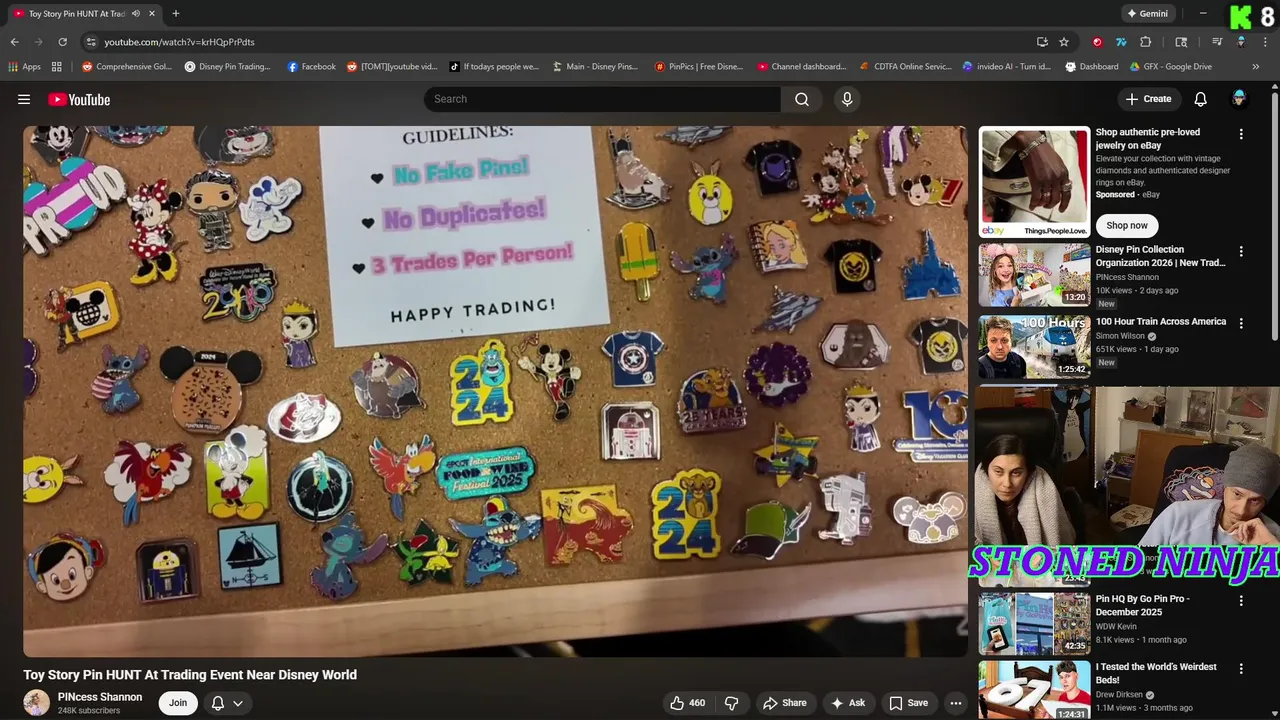1280x720 pixels.
Task: Click the blue extension icon in toolbar
Action: tap(1121, 42)
